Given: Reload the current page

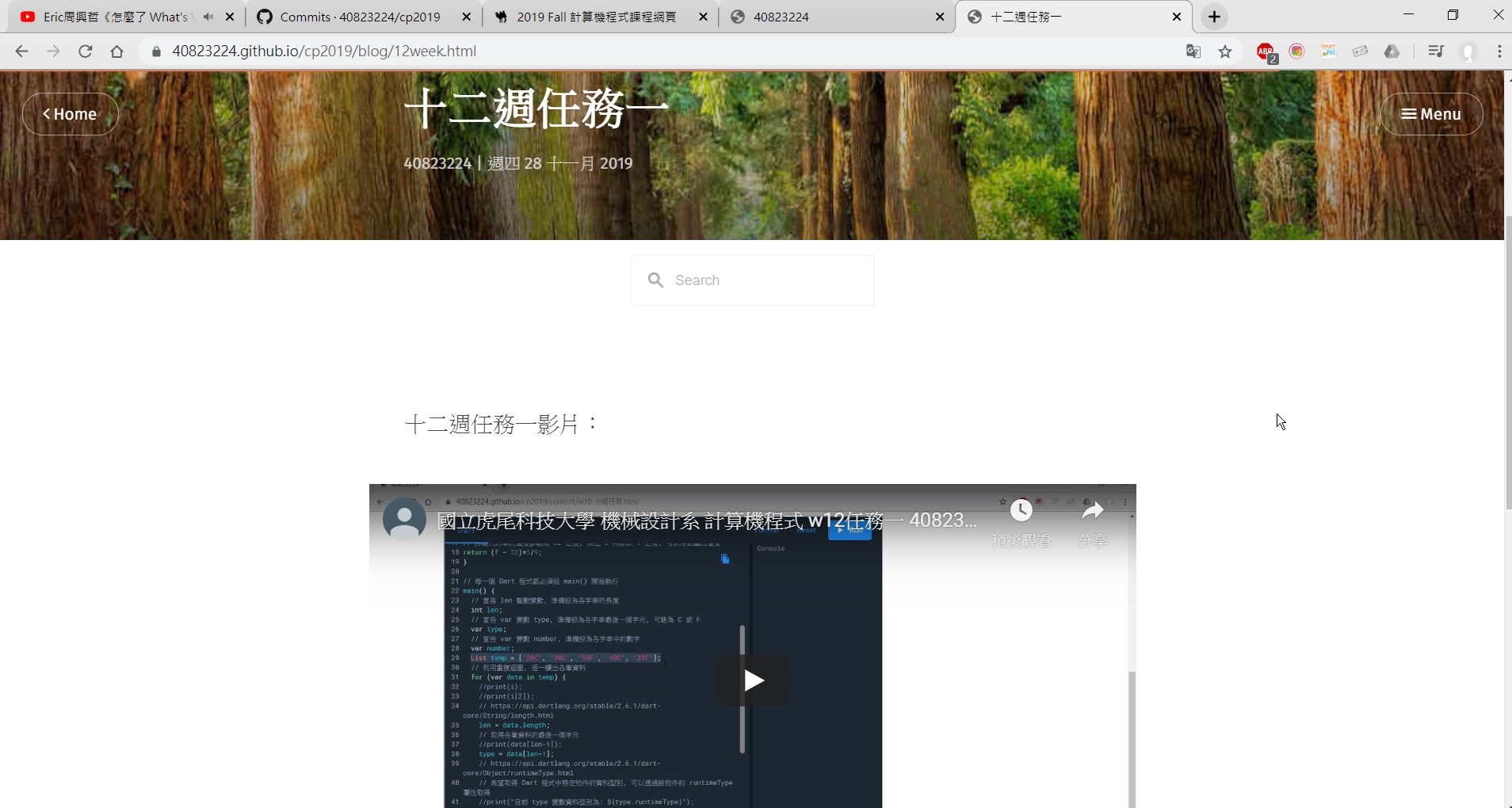Looking at the screenshot, I should coord(86,51).
